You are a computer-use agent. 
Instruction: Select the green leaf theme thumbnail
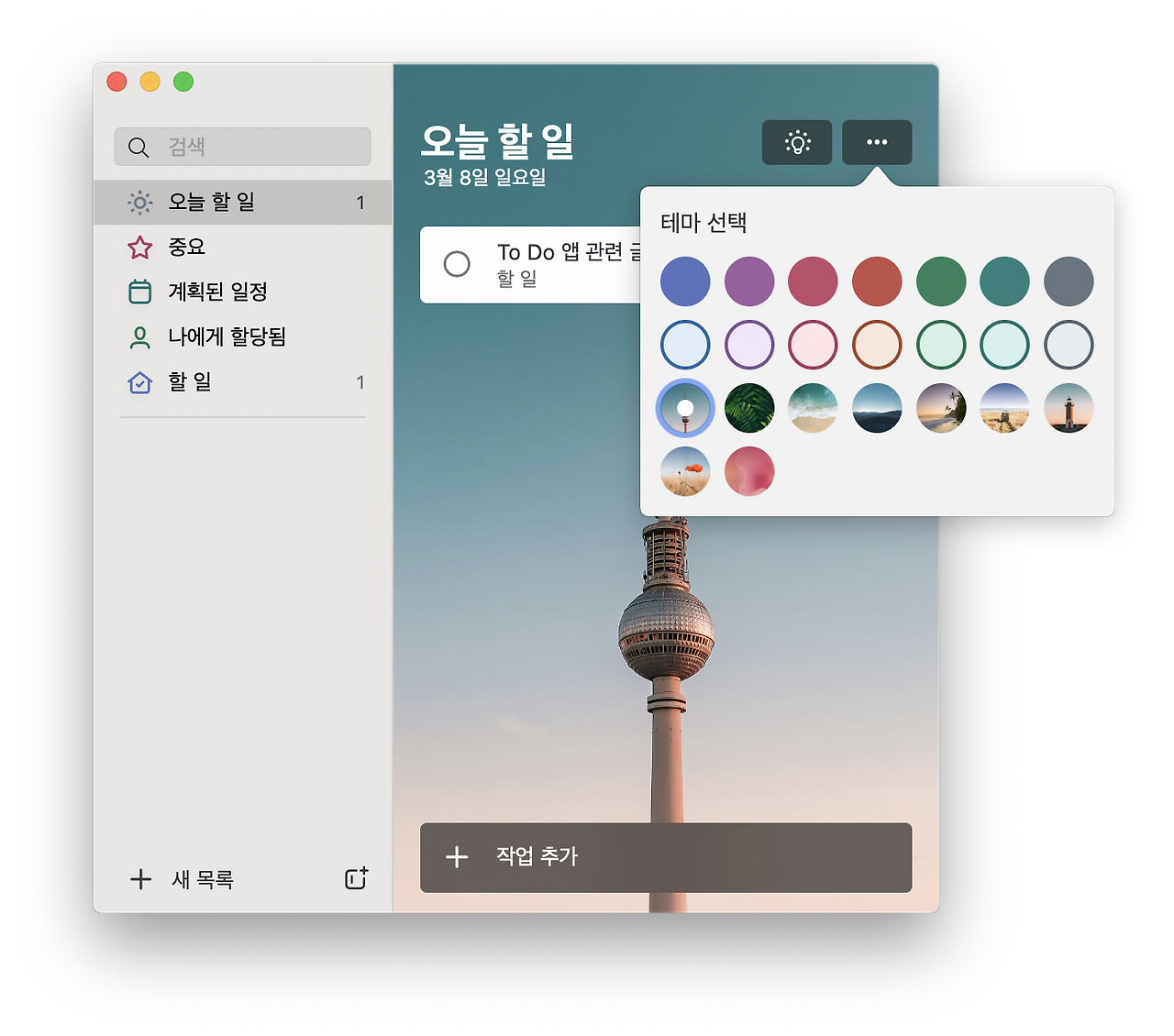pyautogui.click(x=748, y=408)
